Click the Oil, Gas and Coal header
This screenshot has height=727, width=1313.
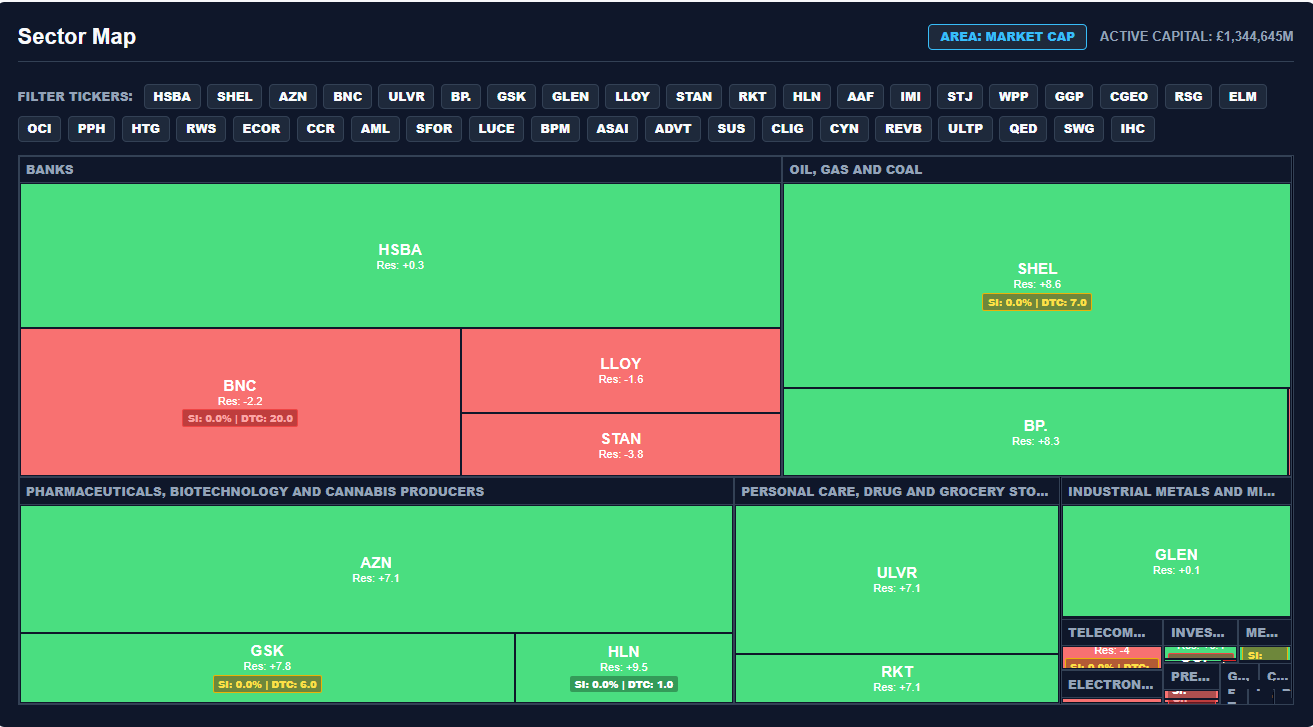(1037, 170)
